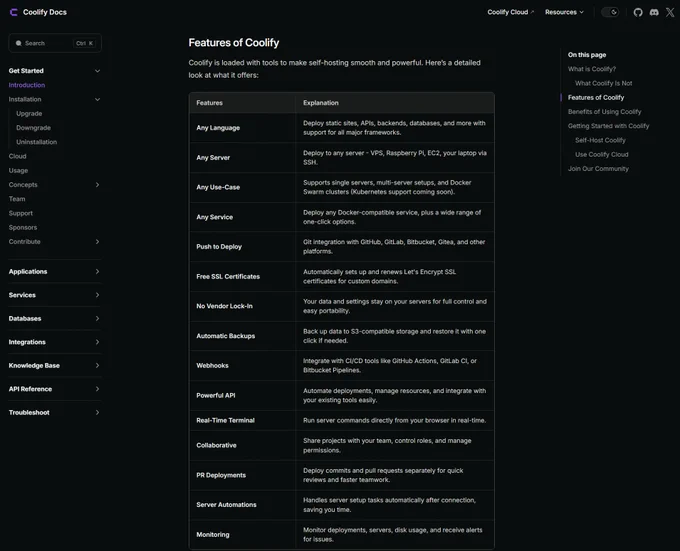Open the Databases section label
This screenshot has width=680, height=551.
(25, 318)
